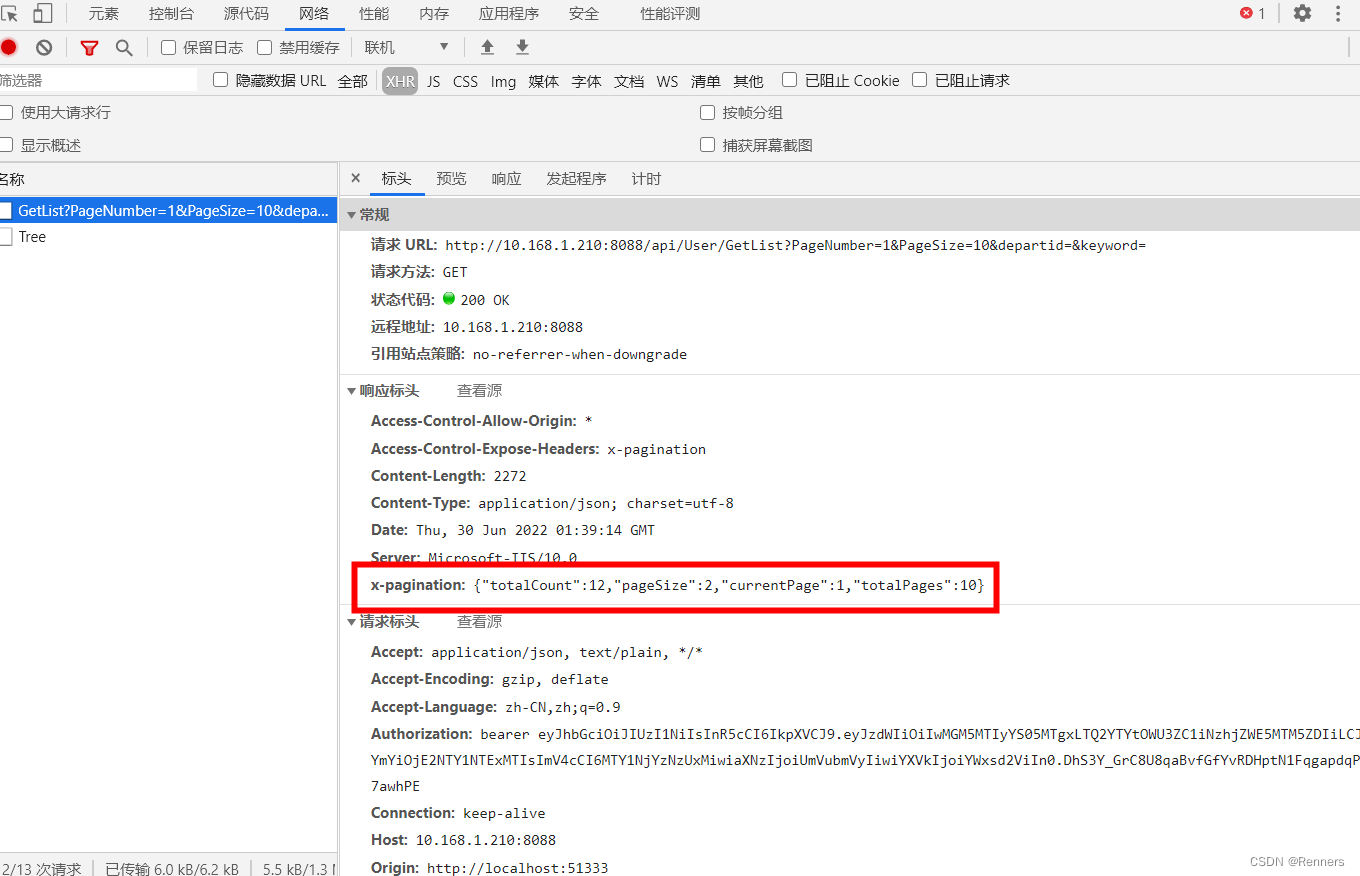
Task: Open the Memory tab (内存)
Action: [434, 14]
